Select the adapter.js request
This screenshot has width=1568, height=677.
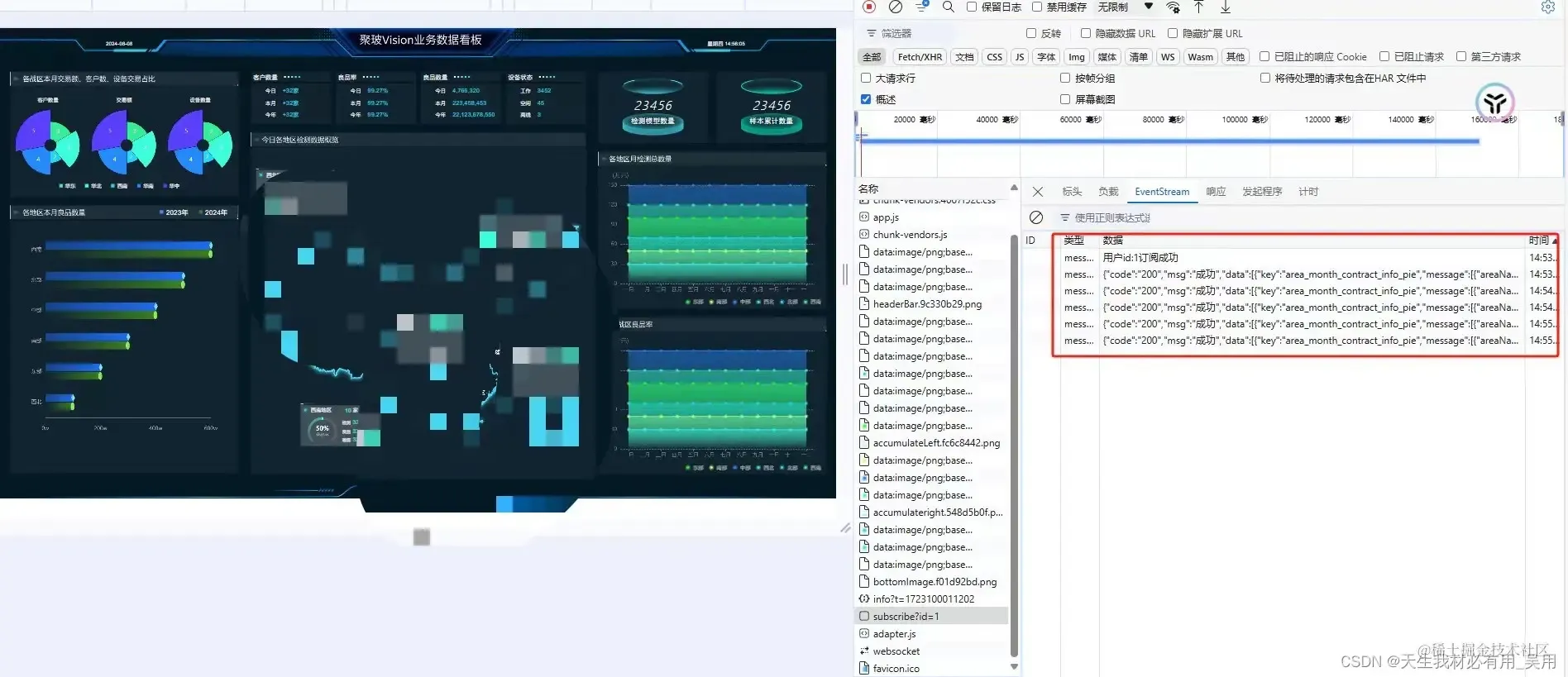tap(931, 634)
